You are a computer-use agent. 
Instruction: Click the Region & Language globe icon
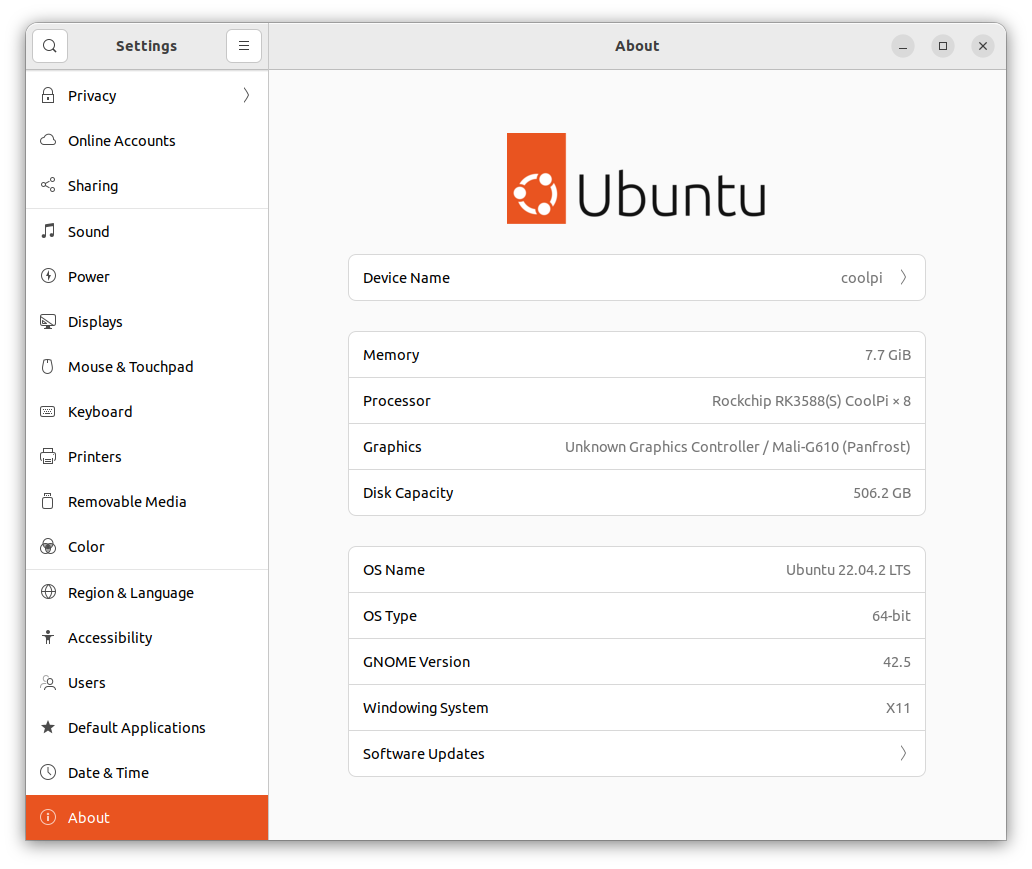(x=48, y=592)
